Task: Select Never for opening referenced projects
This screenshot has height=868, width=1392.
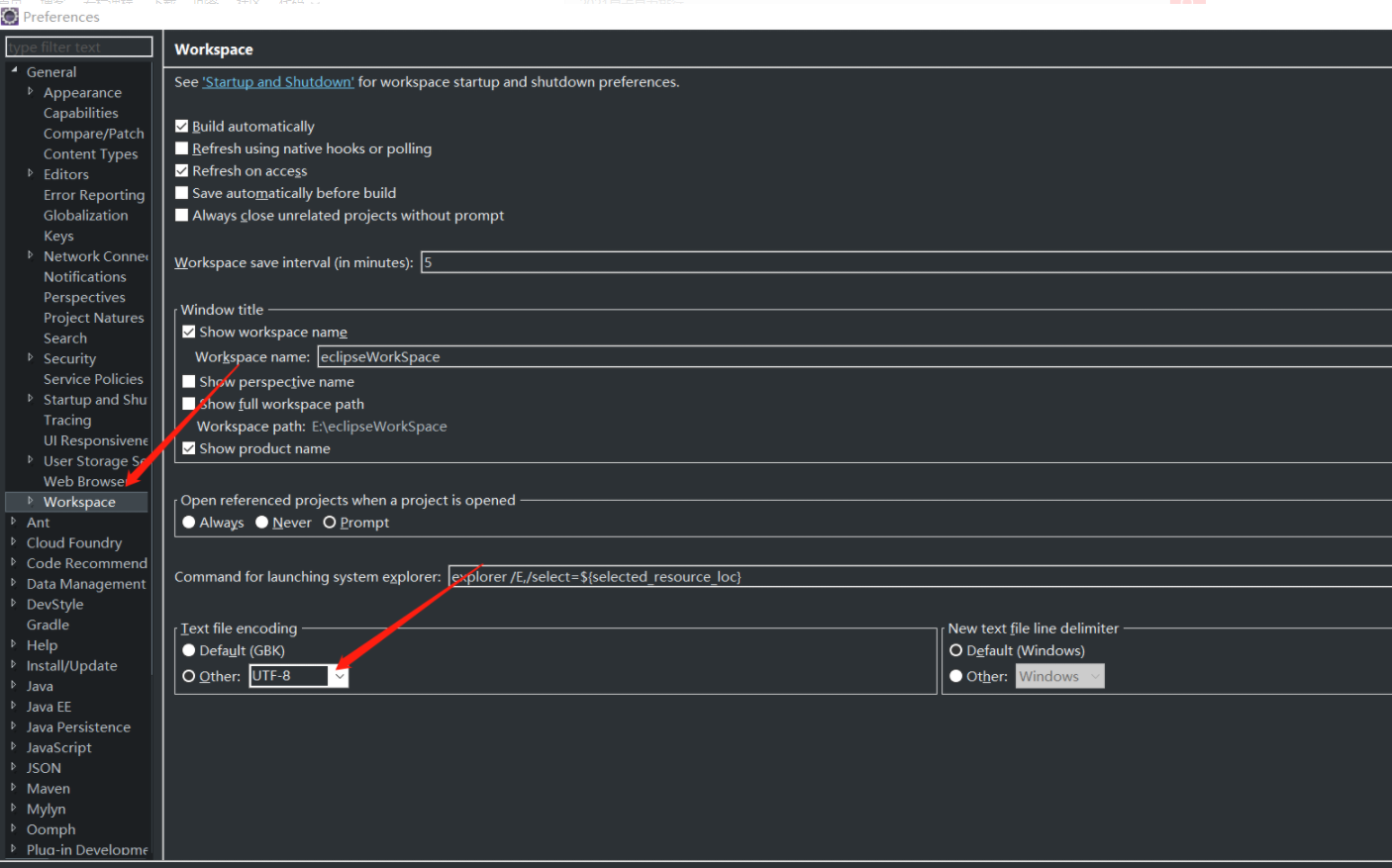Action: (x=261, y=523)
